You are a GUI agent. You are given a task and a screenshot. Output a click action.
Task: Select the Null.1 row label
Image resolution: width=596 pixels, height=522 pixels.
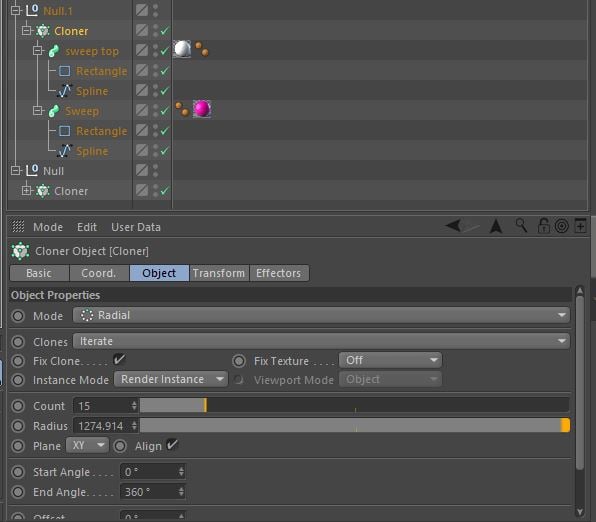pyautogui.click(x=58, y=11)
